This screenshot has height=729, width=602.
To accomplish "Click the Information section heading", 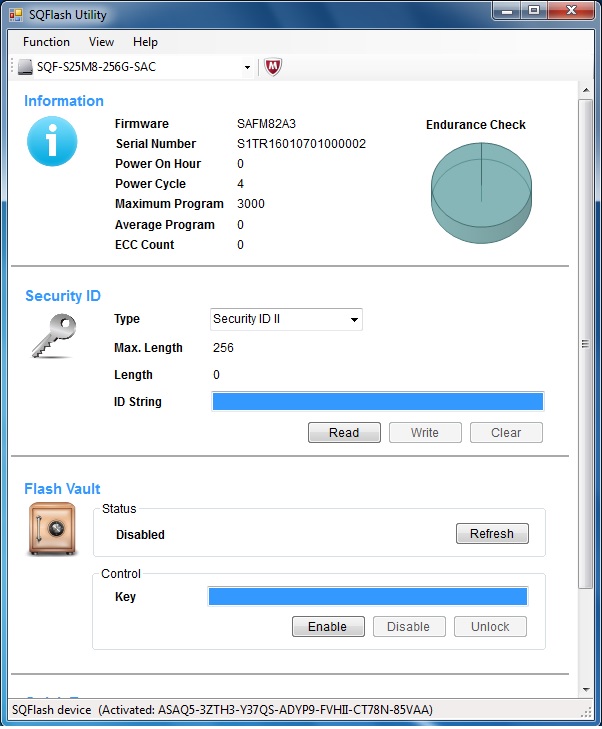I will point(64,101).
